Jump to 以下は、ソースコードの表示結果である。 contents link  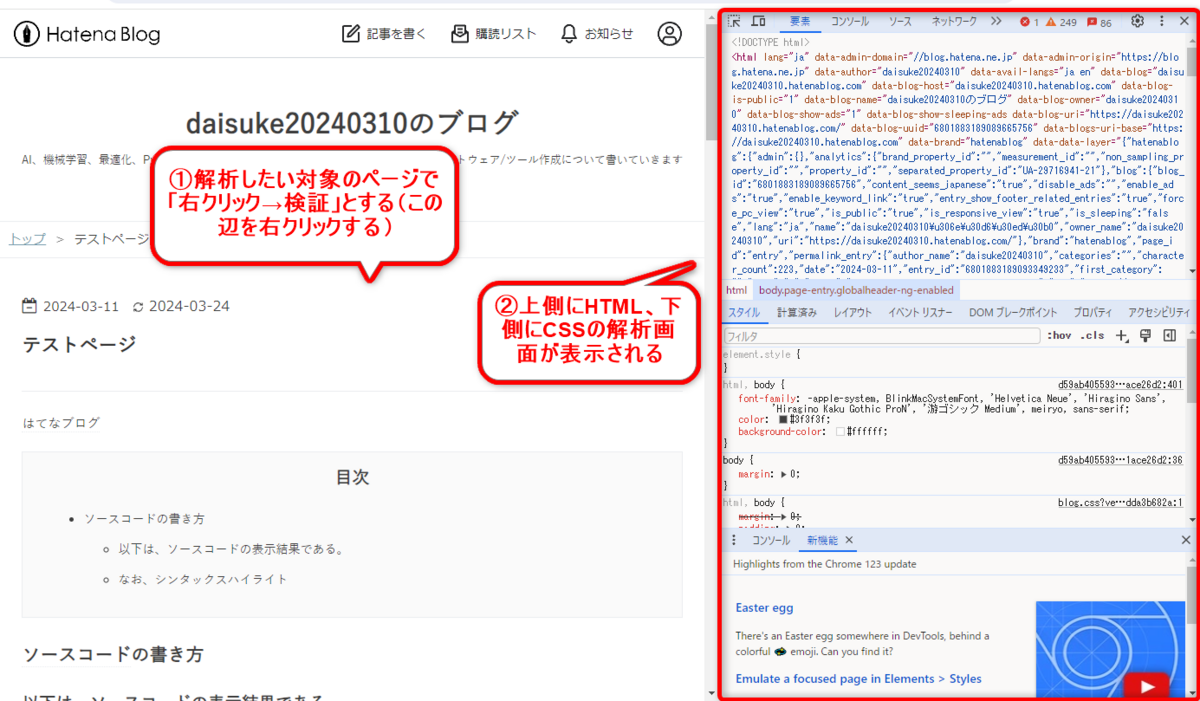click(x=231, y=549)
